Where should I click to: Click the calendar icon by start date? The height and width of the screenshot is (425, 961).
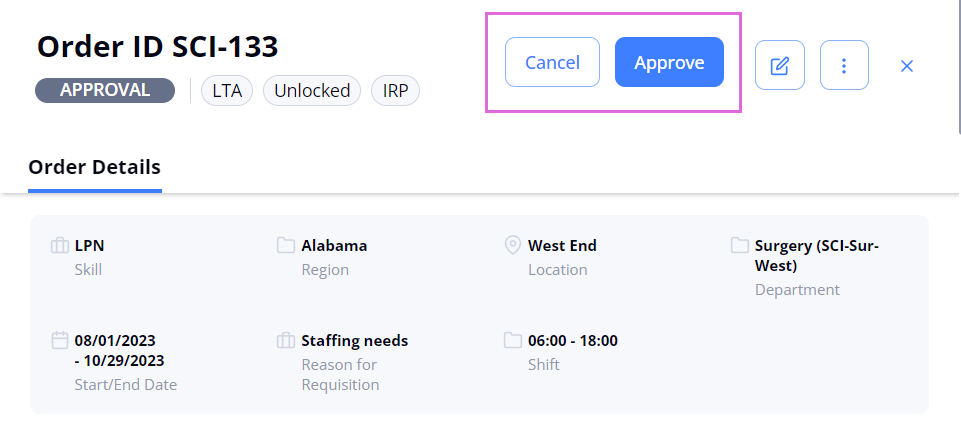[59, 340]
